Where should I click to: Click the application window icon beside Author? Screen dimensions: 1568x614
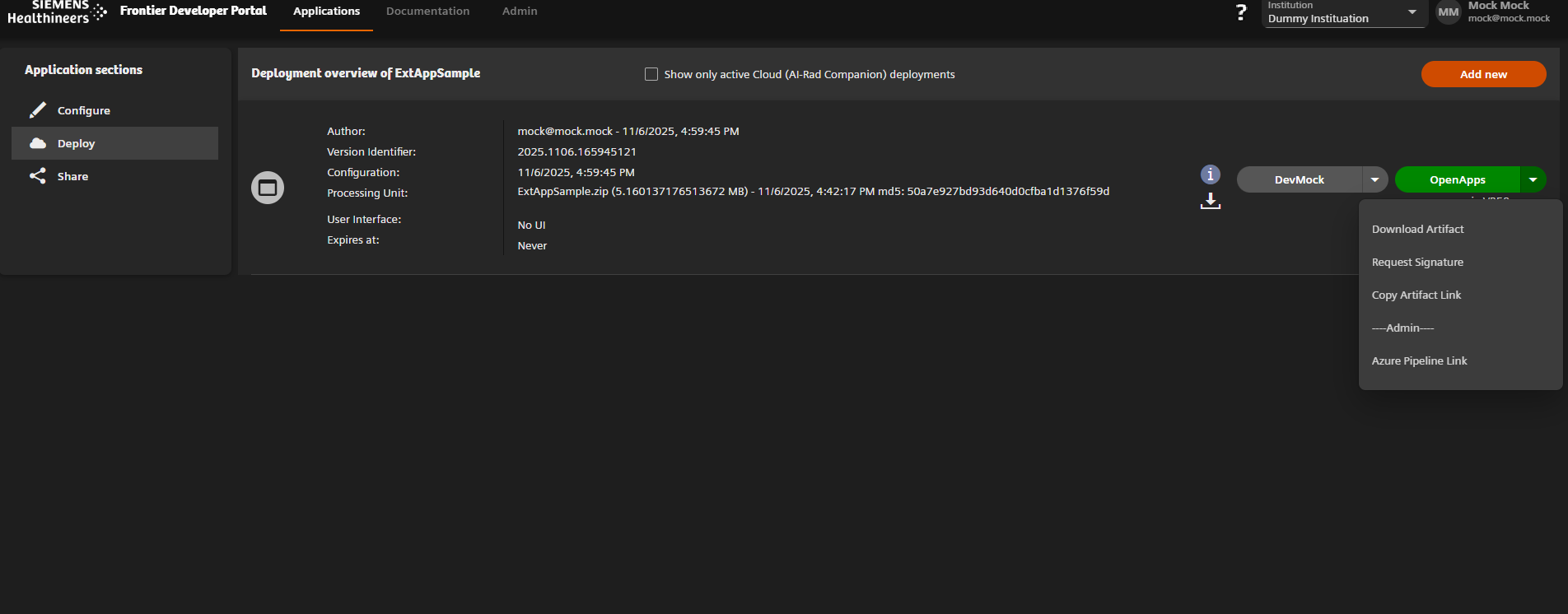coord(268,188)
